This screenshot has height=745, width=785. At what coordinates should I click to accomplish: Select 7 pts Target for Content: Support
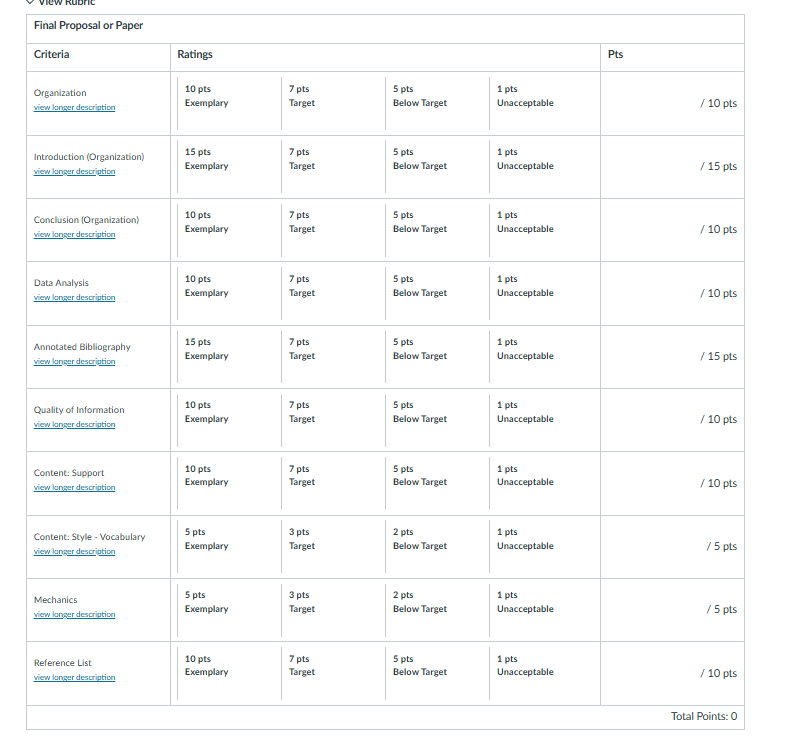[x=333, y=483]
